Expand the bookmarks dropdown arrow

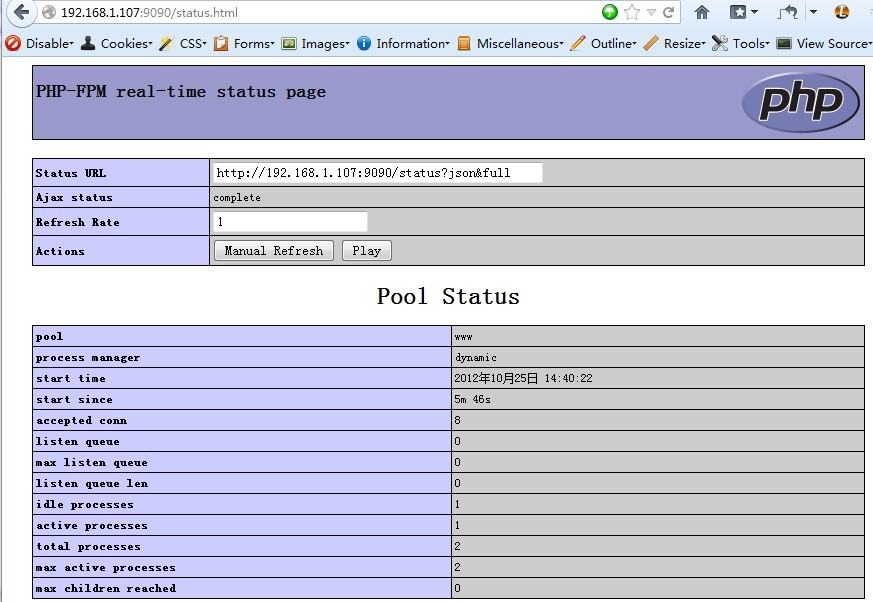pos(756,12)
